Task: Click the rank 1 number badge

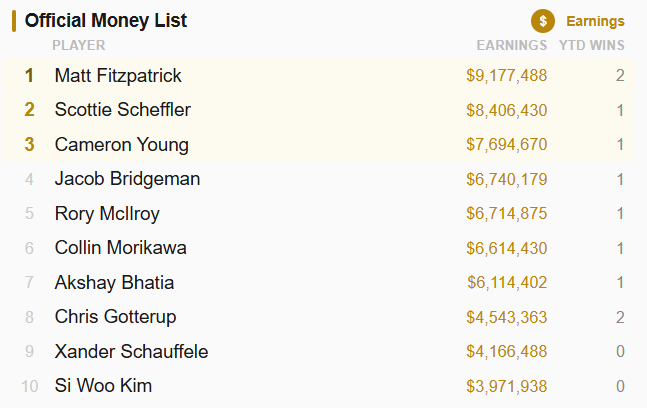Action: [x=29, y=75]
